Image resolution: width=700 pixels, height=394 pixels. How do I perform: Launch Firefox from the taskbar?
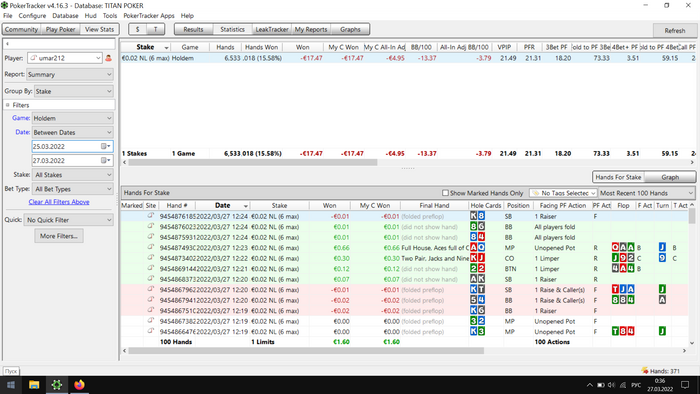point(79,385)
